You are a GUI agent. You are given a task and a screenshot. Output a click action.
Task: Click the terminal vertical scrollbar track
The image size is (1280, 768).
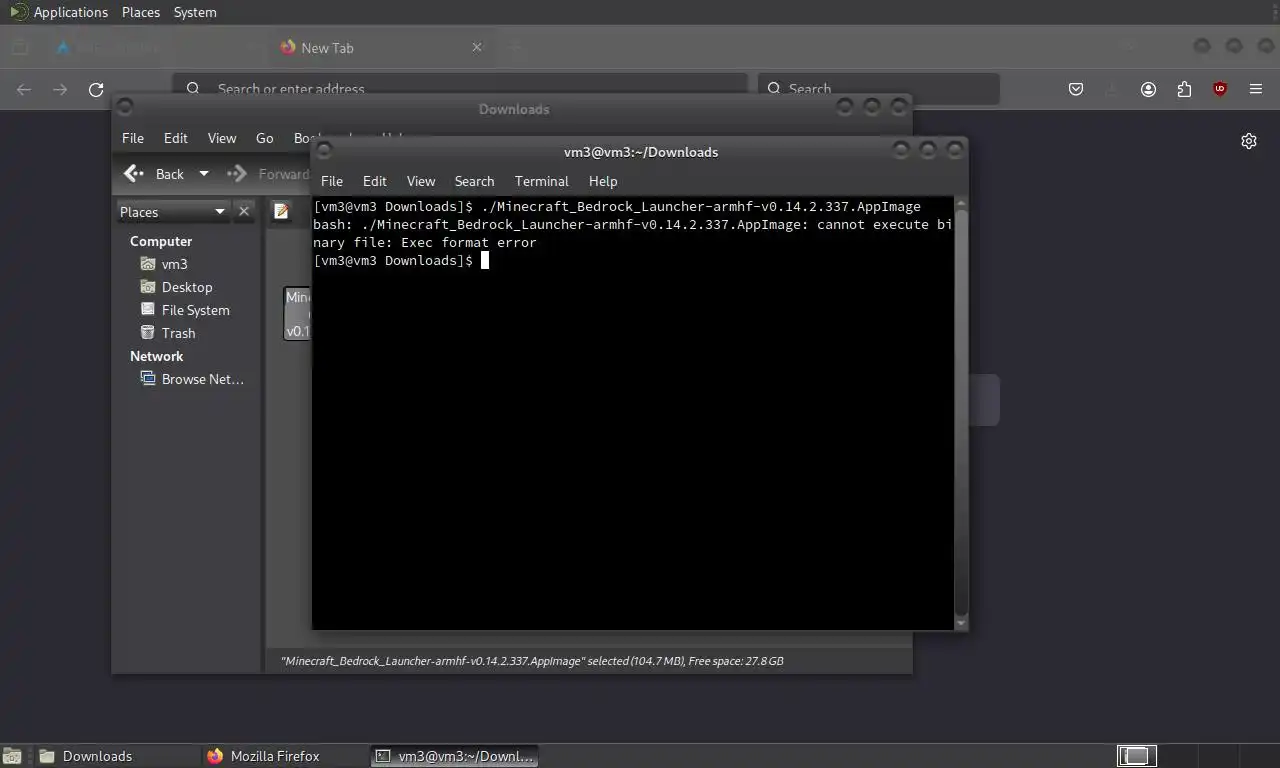click(x=961, y=413)
